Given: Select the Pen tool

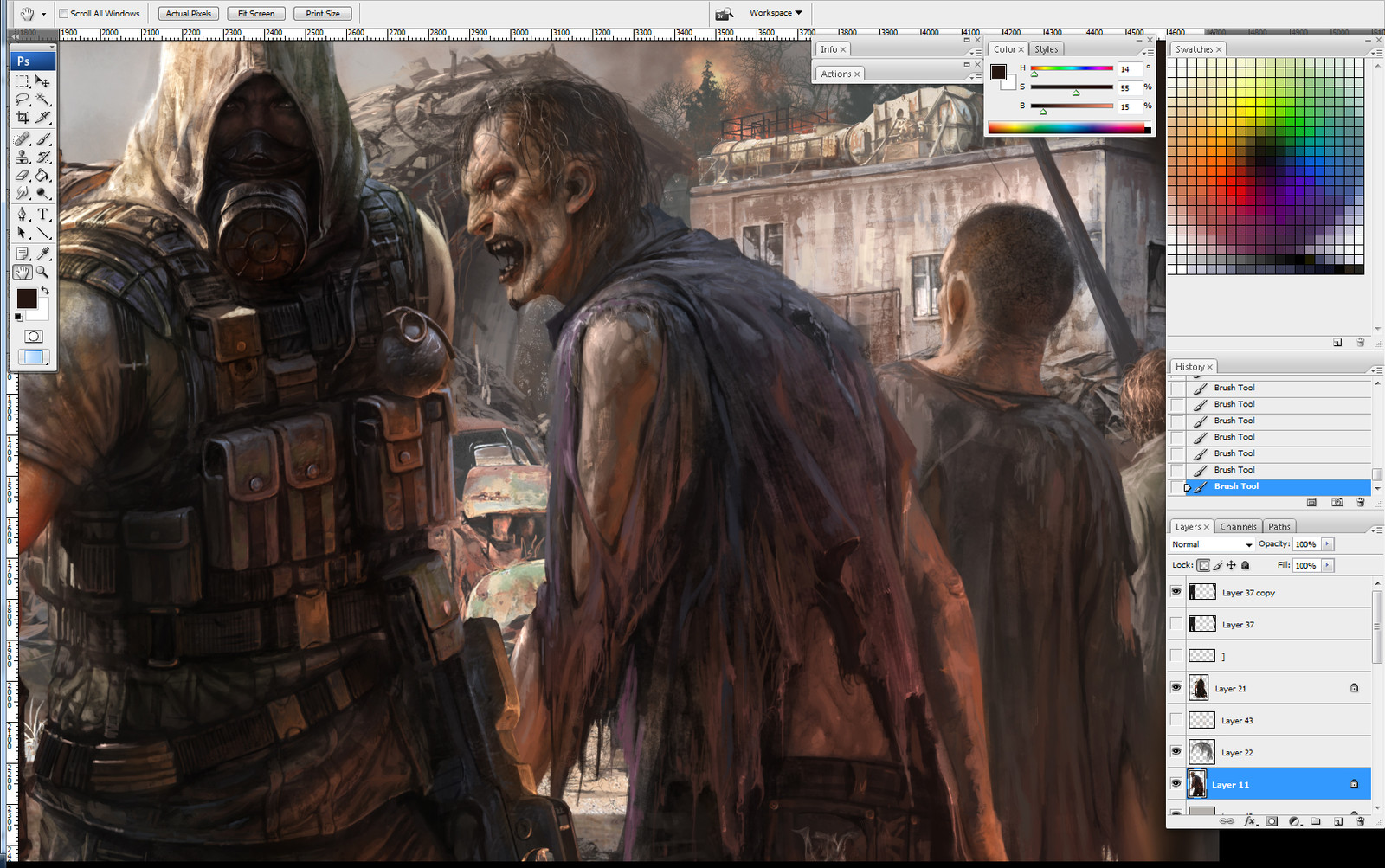Looking at the screenshot, I should point(23,215).
